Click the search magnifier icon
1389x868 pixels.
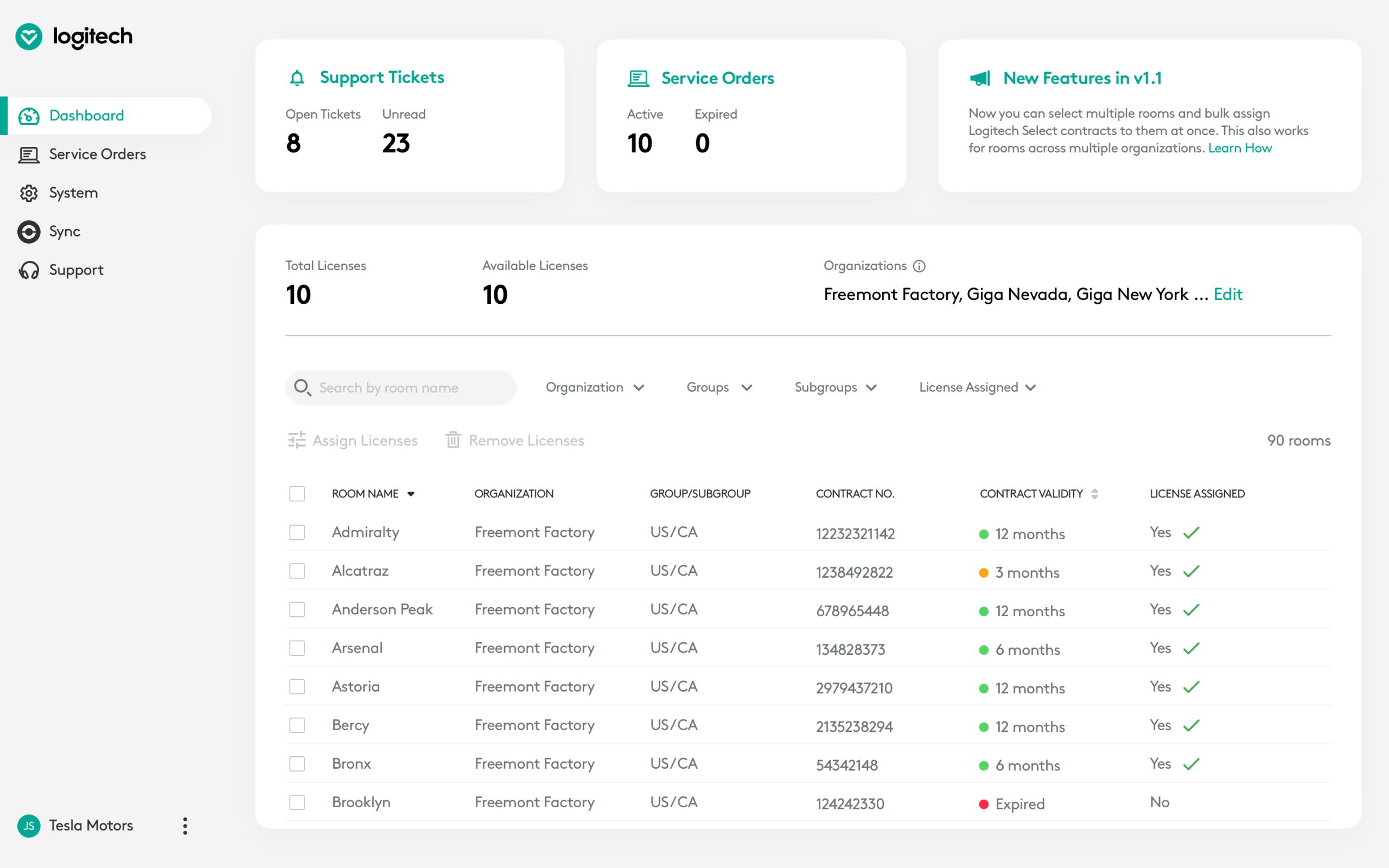point(302,387)
